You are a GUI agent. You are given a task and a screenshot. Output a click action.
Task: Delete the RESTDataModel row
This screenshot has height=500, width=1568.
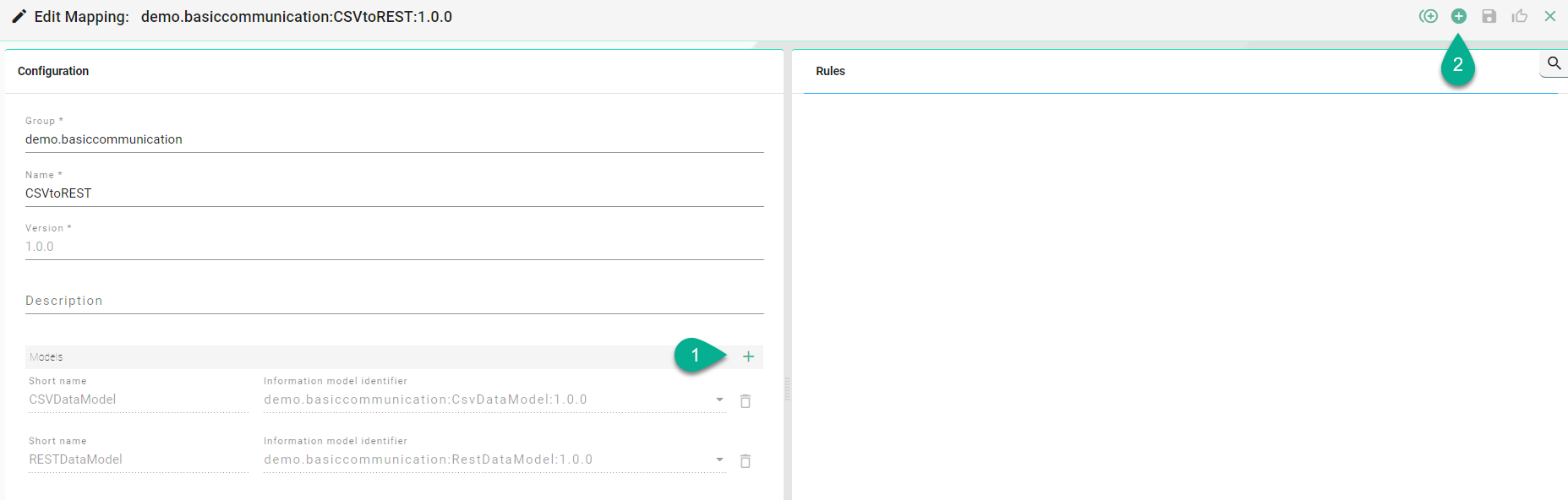746,460
